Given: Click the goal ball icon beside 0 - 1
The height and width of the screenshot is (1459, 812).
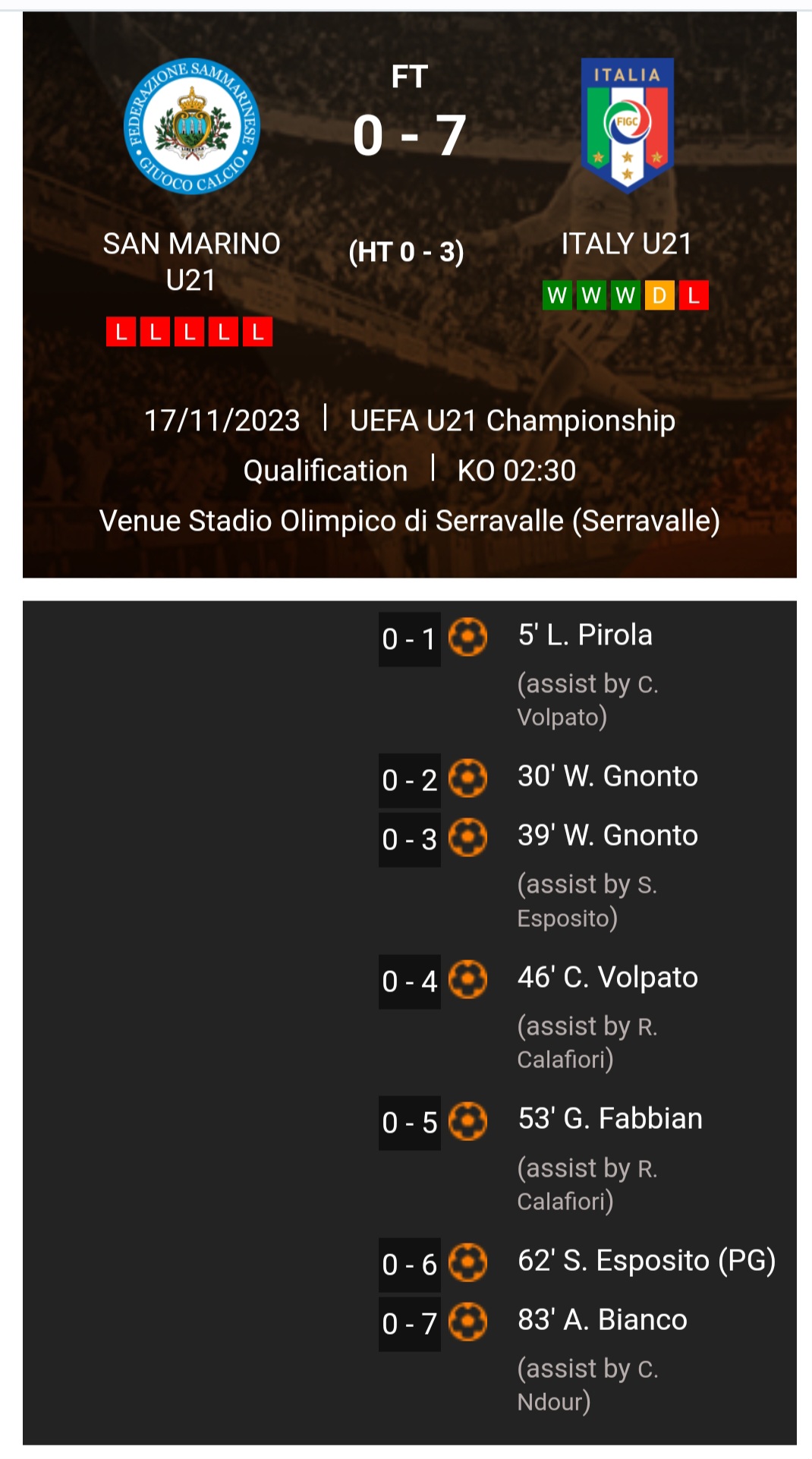Looking at the screenshot, I should (x=467, y=637).
